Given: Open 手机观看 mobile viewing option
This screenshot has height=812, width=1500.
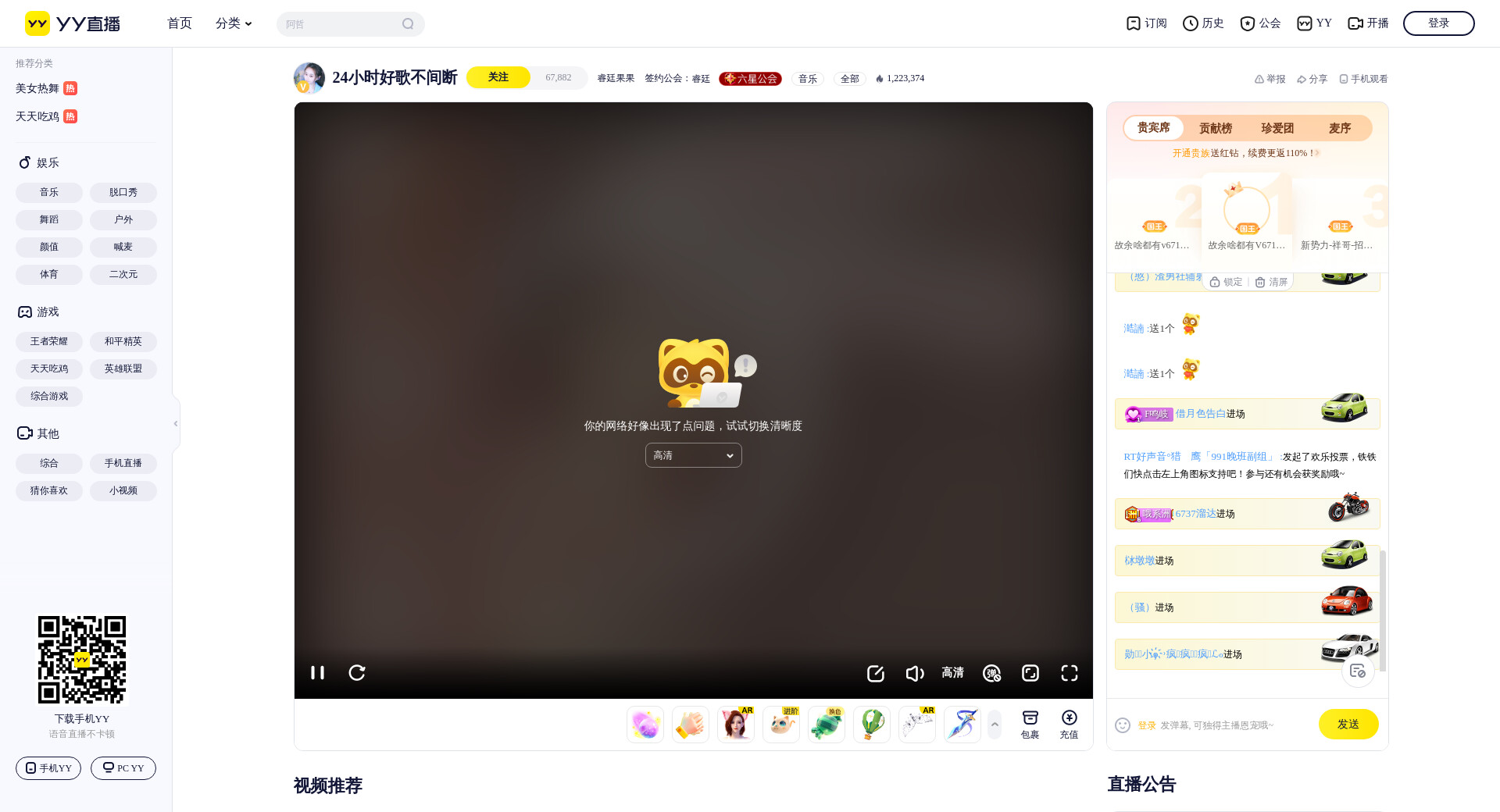Looking at the screenshot, I should click(1363, 79).
